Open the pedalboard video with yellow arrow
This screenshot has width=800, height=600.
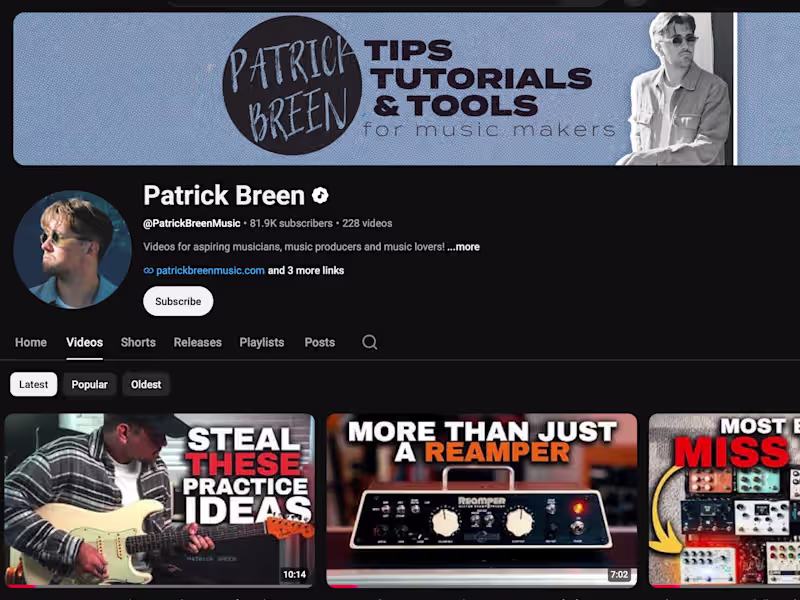point(724,500)
